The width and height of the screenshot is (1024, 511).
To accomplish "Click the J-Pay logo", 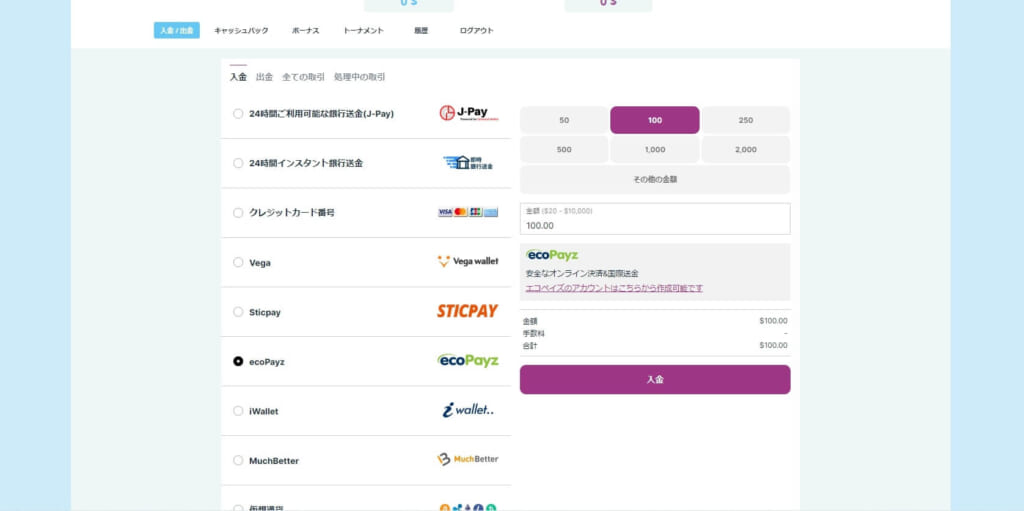I will [468, 113].
